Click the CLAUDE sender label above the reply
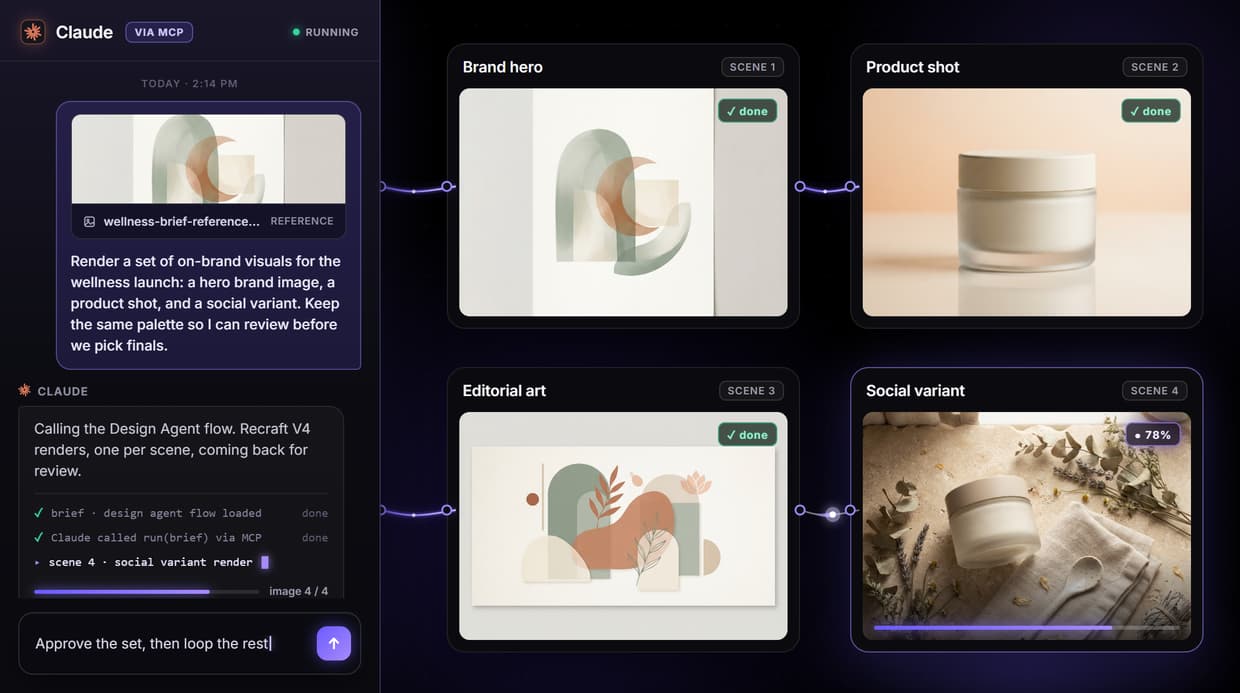This screenshot has height=693, width=1240. point(62,391)
